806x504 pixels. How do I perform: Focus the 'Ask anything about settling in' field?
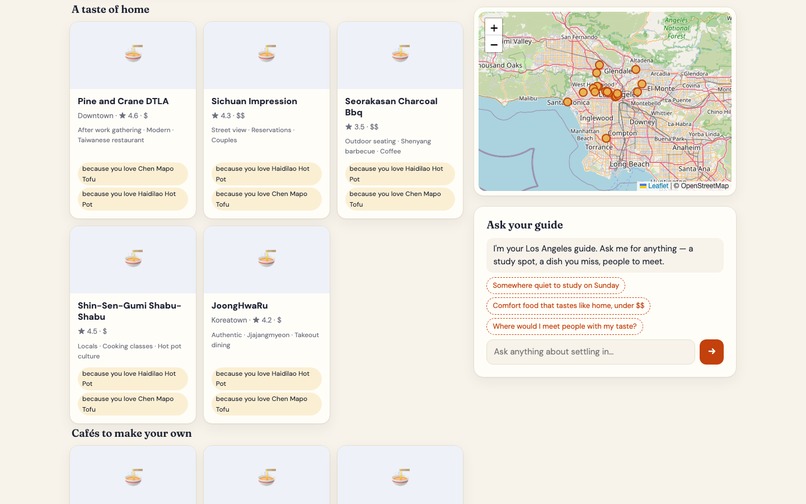[x=591, y=352]
